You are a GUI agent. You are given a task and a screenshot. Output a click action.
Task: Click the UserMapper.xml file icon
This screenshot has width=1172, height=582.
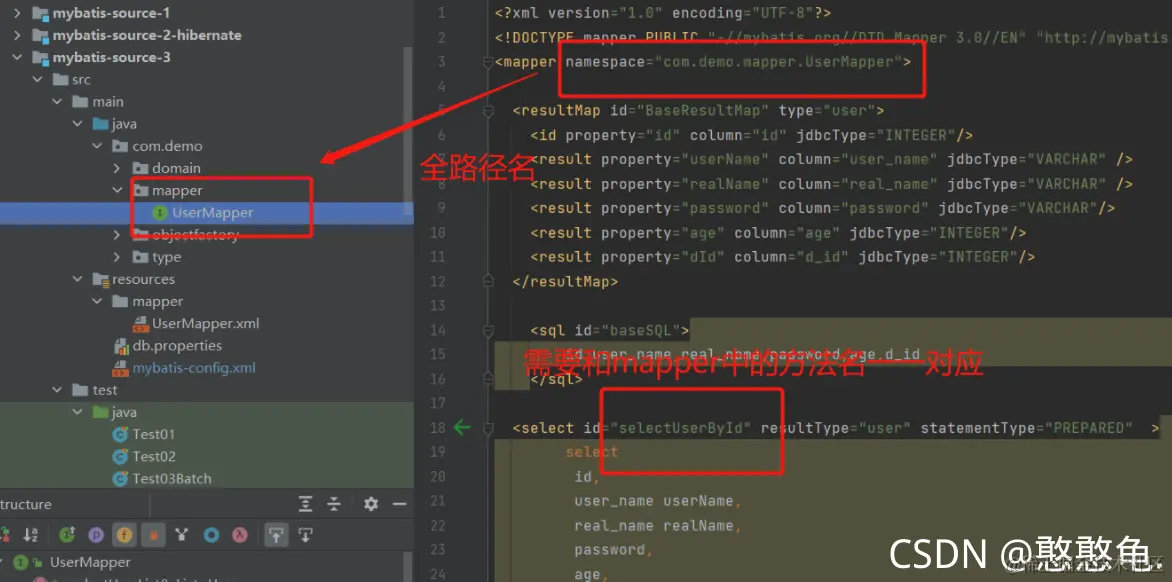tap(141, 324)
